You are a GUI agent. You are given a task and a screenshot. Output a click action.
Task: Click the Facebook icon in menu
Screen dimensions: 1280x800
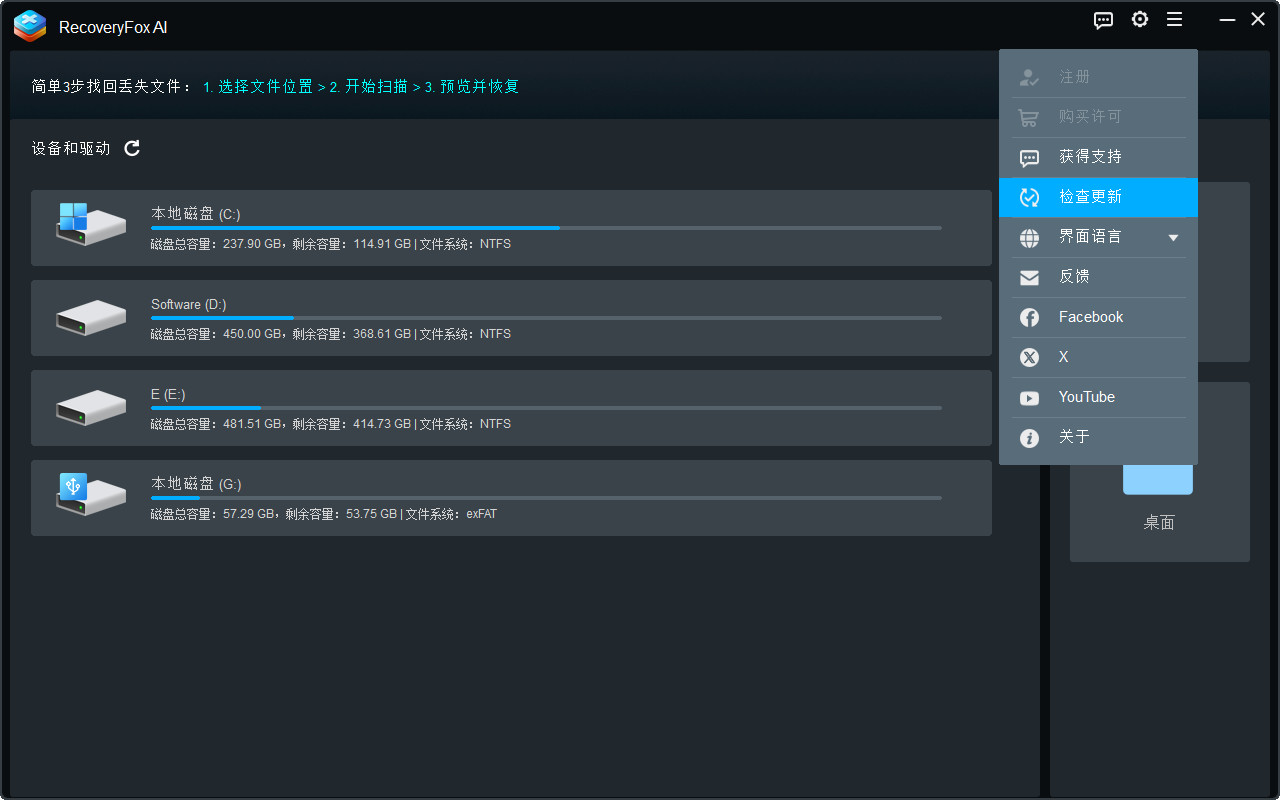[x=1029, y=318]
